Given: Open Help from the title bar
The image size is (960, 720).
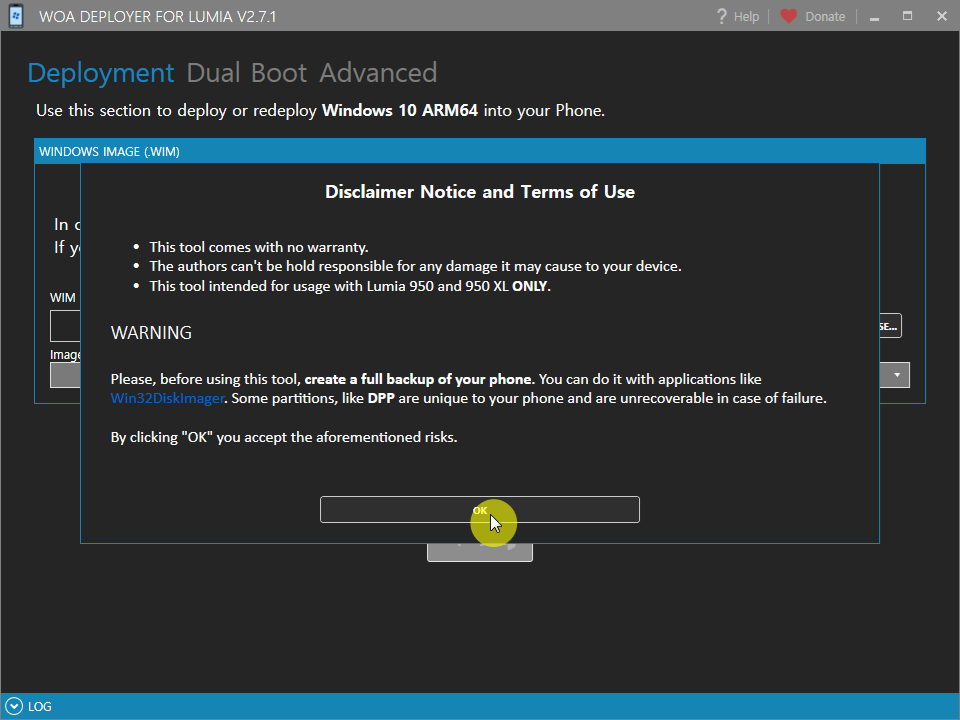Looking at the screenshot, I should tap(746, 17).
